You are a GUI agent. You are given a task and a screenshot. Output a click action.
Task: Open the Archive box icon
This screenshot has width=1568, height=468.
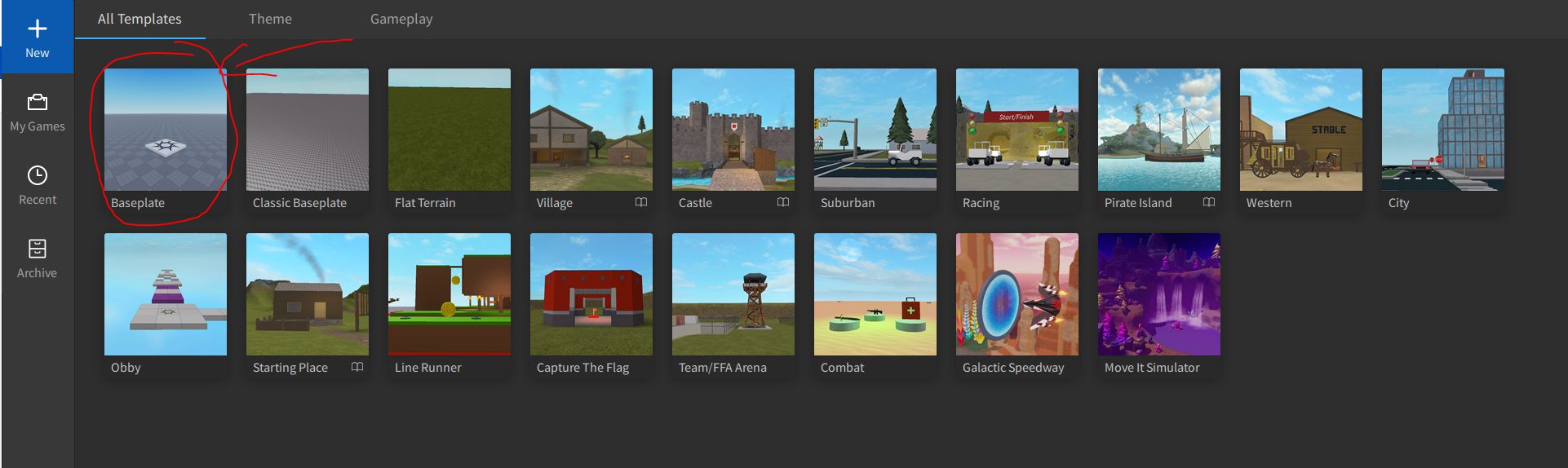click(37, 249)
